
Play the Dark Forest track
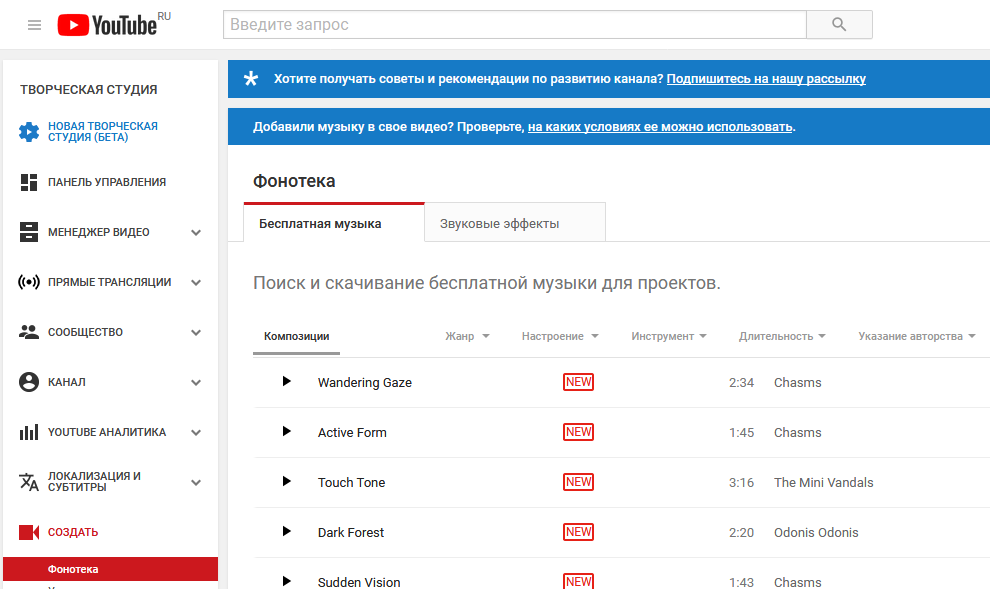pyautogui.click(x=287, y=532)
